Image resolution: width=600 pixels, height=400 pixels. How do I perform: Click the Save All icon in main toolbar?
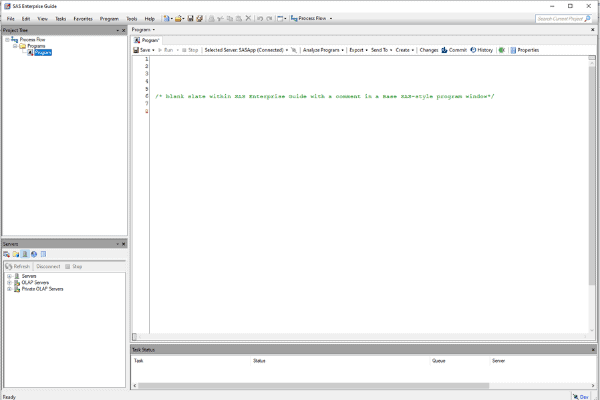[199, 18]
